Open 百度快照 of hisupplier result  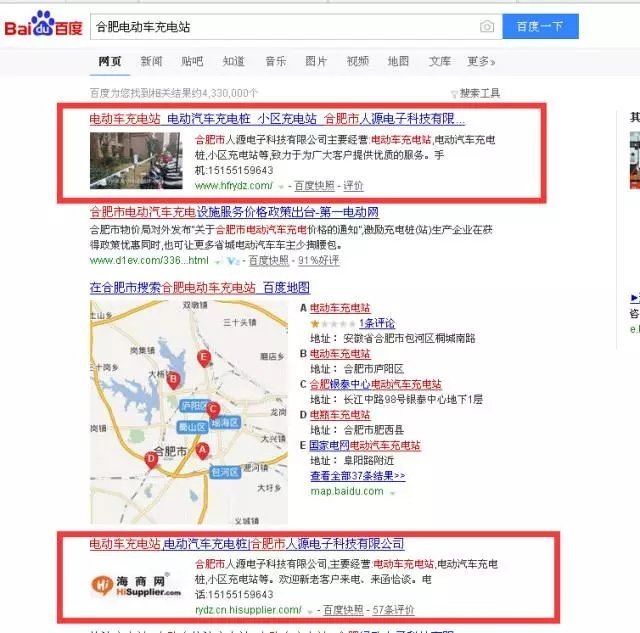tap(343, 610)
